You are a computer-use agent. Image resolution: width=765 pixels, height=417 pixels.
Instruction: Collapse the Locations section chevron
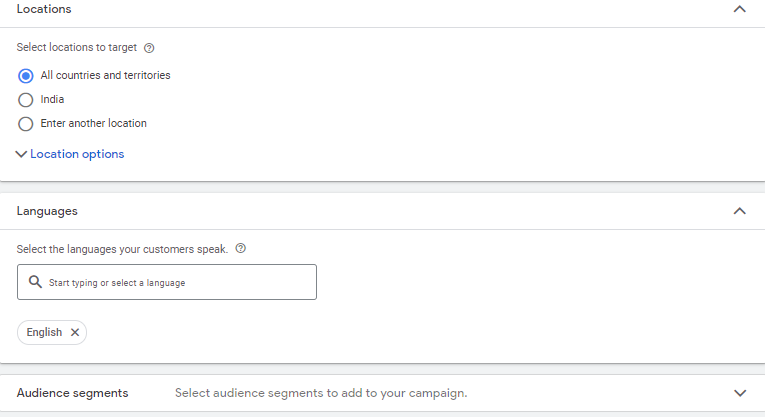point(740,9)
